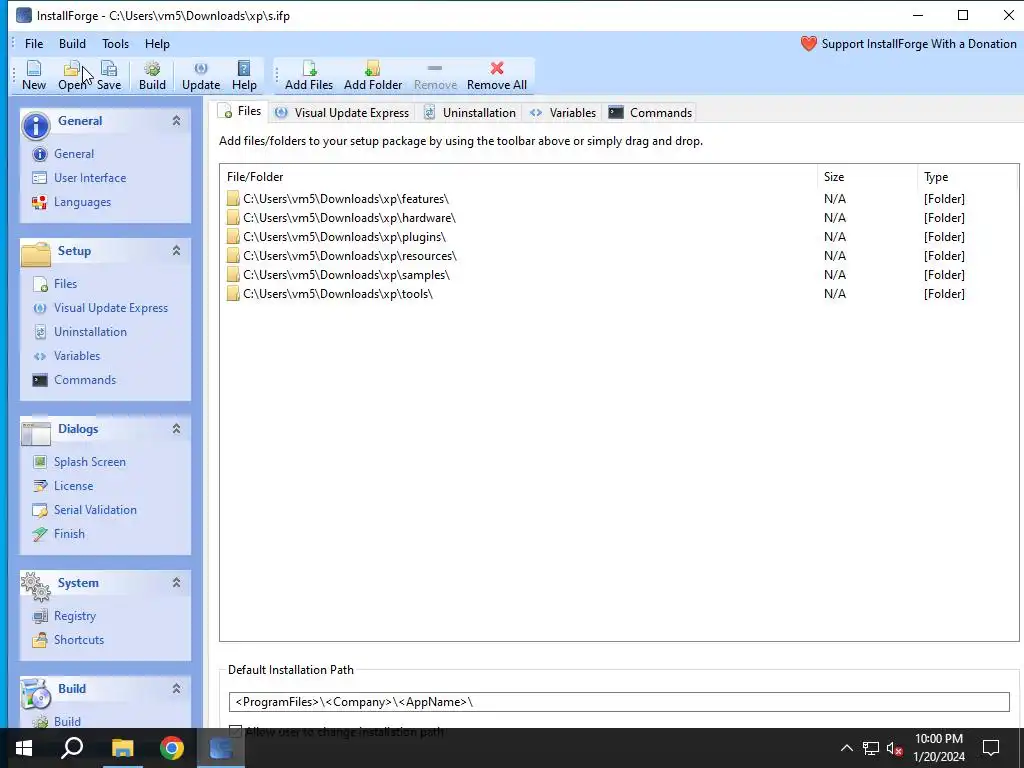The height and width of the screenshot is (768, 1024).
Task: Switch to the Uninstallation tab
Action: point(470,113)
